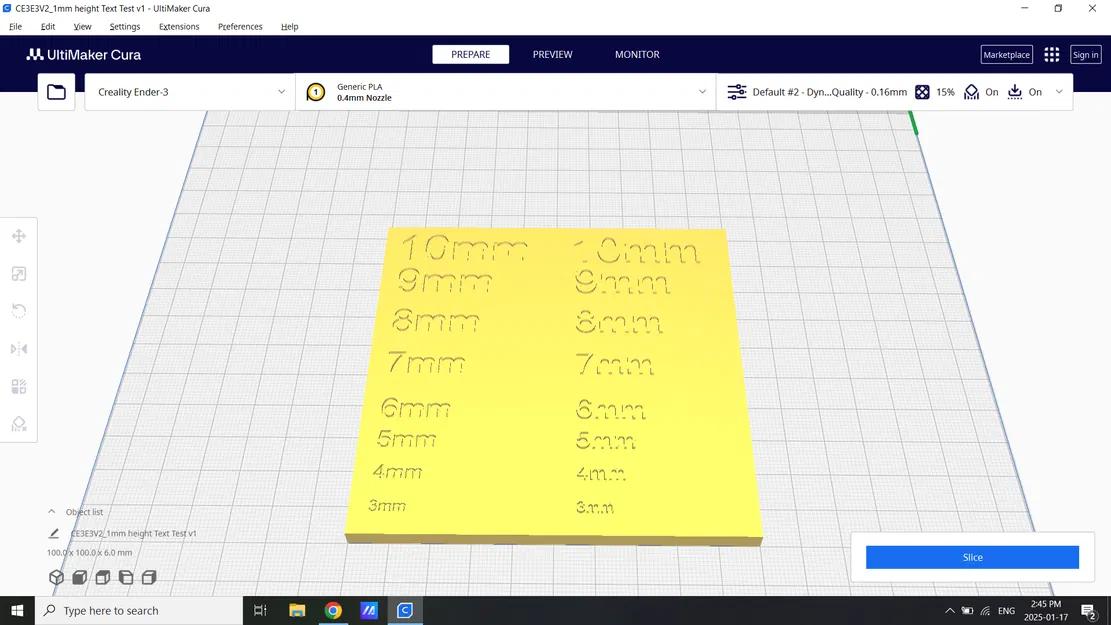The width and height of the screenshot is (1111, 625).
Task: Select the Scale tool
Action: 18,273
